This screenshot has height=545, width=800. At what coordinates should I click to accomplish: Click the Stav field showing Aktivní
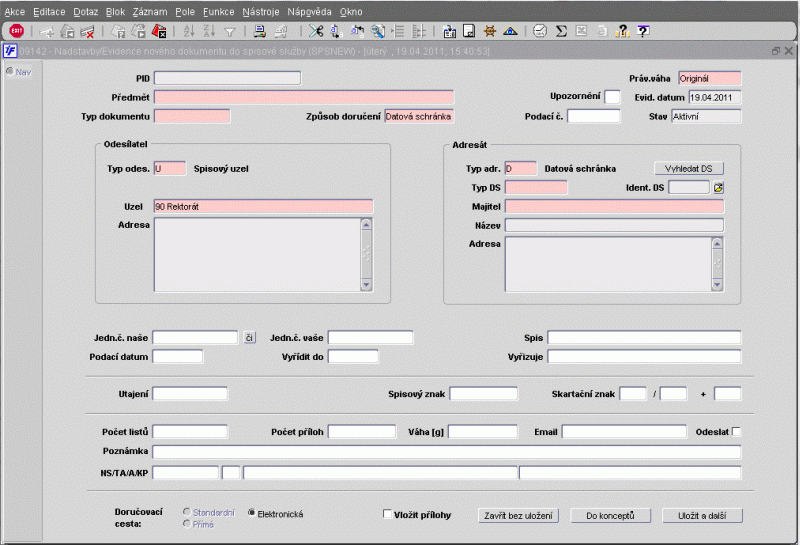click(x=706, y=116)
